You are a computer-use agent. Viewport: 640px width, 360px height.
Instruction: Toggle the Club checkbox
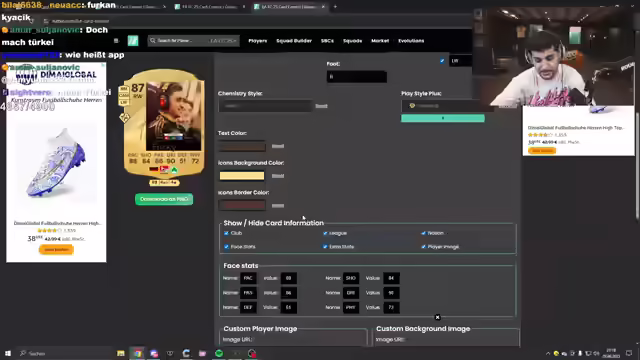point(227,233)
